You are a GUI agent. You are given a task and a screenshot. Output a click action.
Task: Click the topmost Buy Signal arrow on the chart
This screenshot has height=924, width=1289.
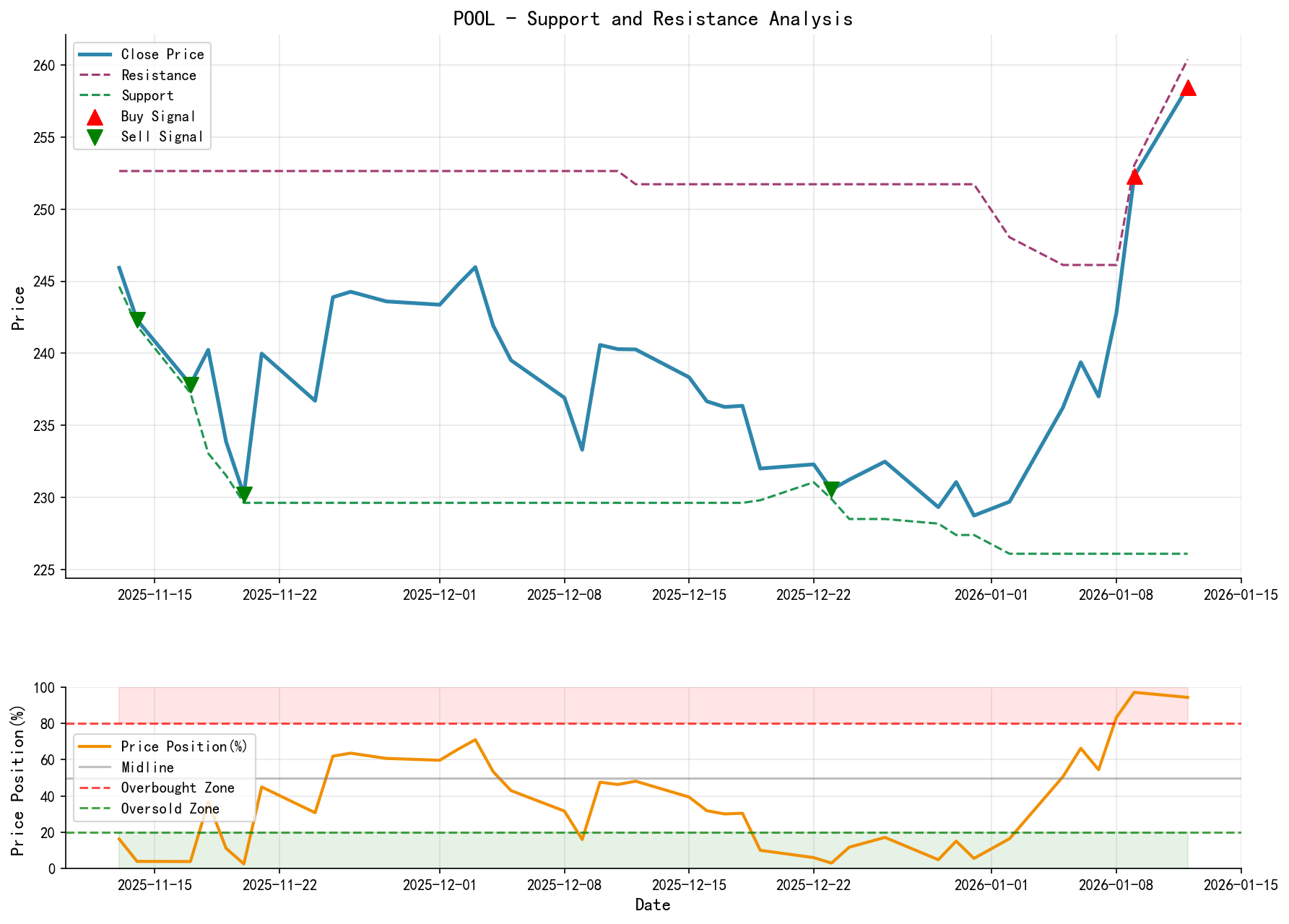(x=1190, y=88)
